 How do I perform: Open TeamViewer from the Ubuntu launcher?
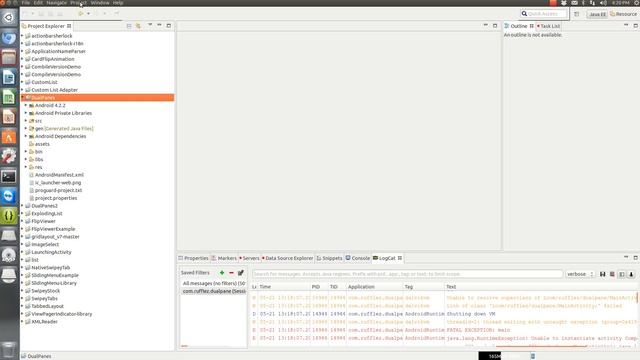pos(9,196)
